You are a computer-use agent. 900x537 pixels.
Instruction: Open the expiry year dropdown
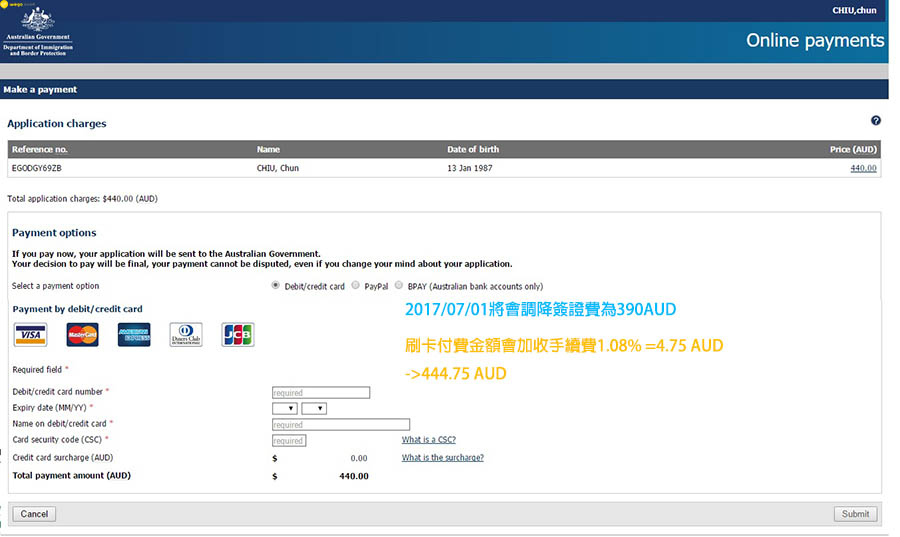pos(314,408)
